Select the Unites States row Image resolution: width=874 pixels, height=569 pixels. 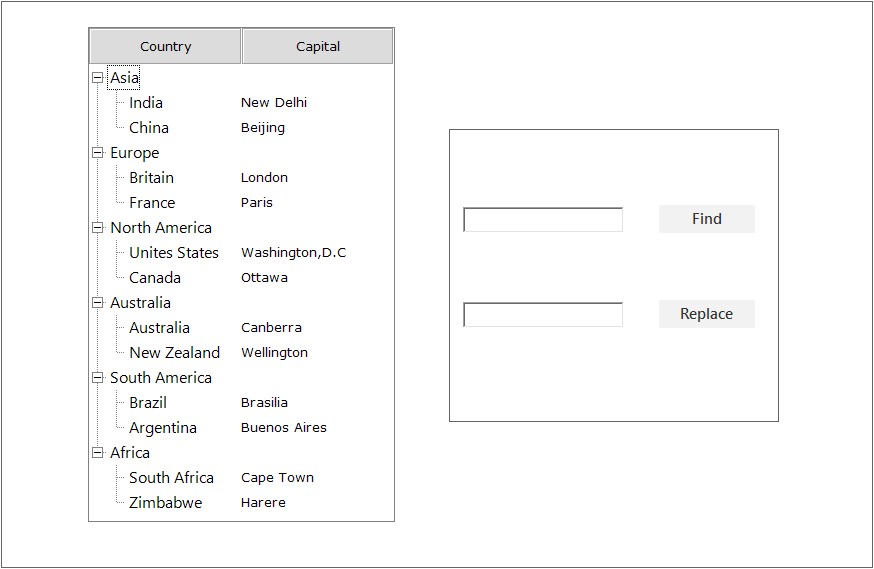point(173,253)
